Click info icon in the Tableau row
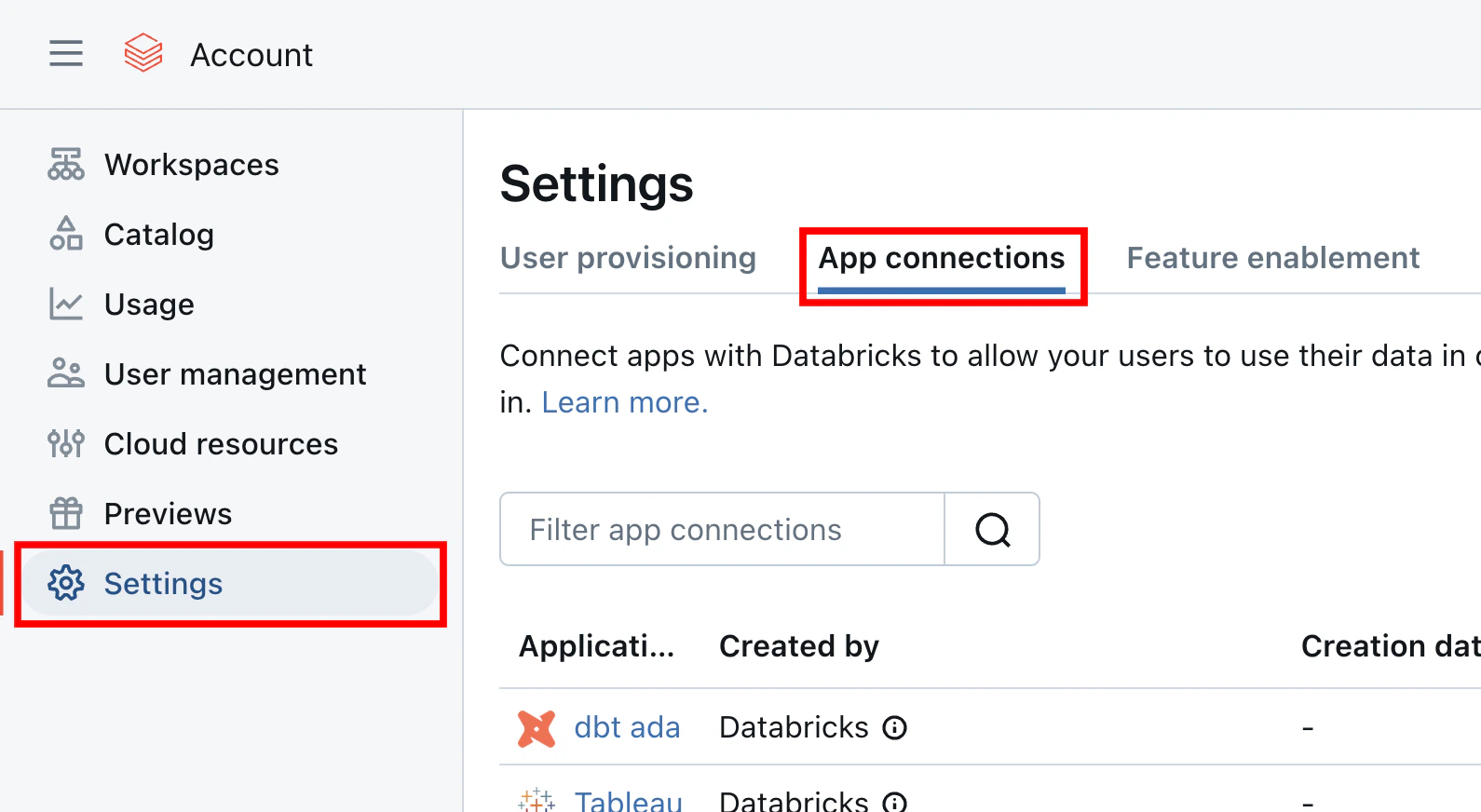Viewport: 1481px width, 812px height. [895, 802]
